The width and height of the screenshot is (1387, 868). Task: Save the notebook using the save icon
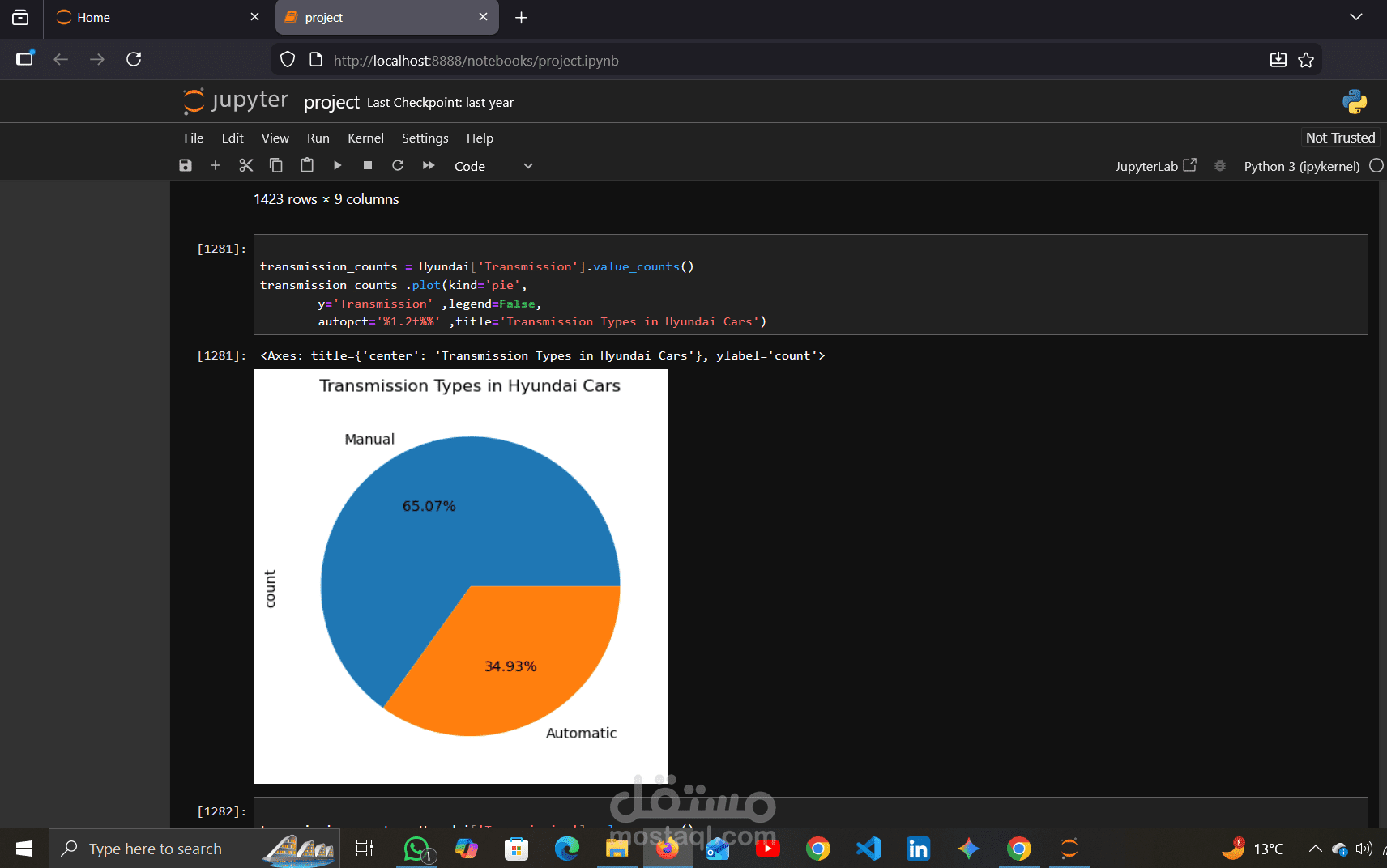(185, 165)
